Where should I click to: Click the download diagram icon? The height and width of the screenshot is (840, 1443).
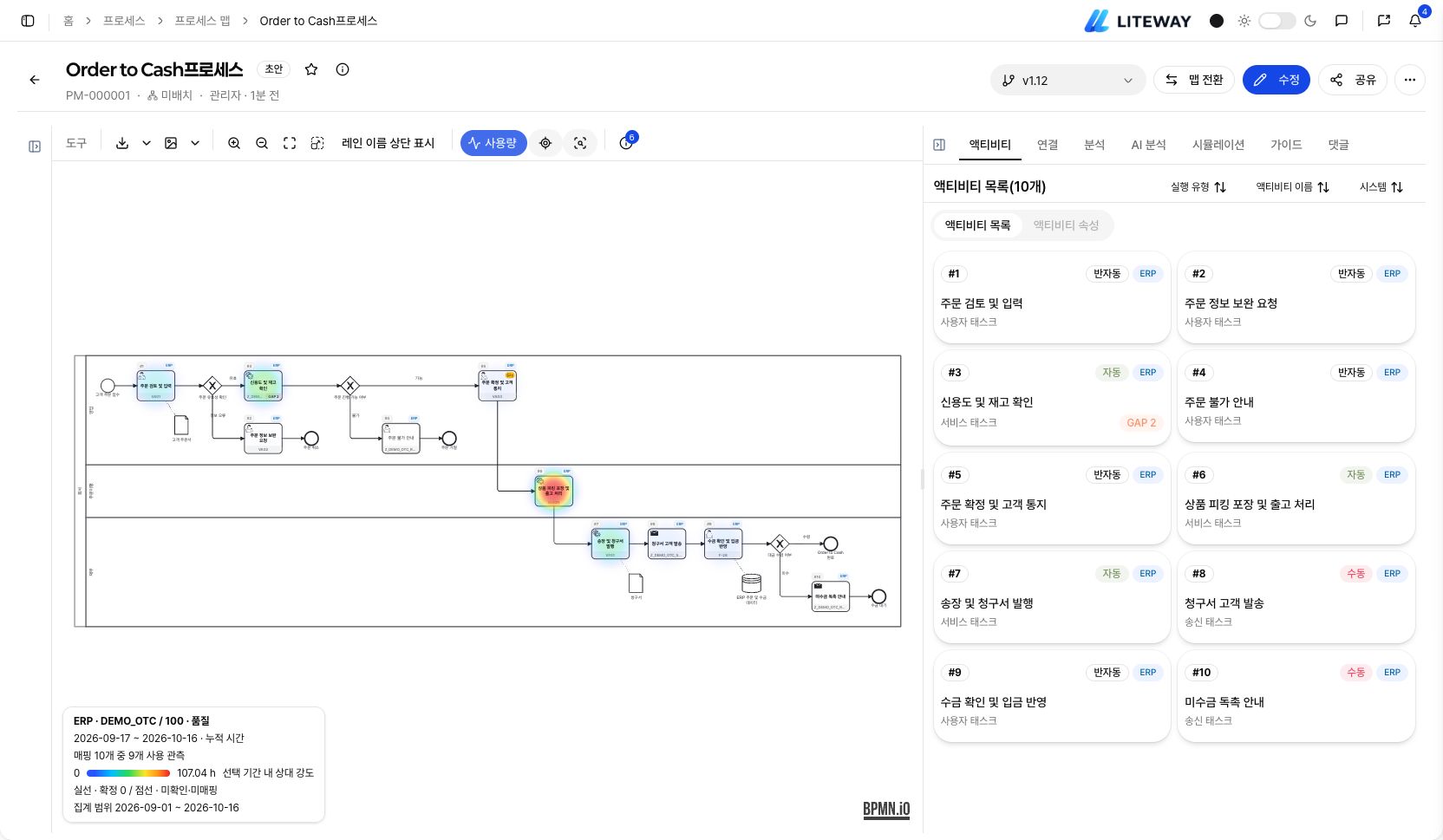(x=122, y=143)
